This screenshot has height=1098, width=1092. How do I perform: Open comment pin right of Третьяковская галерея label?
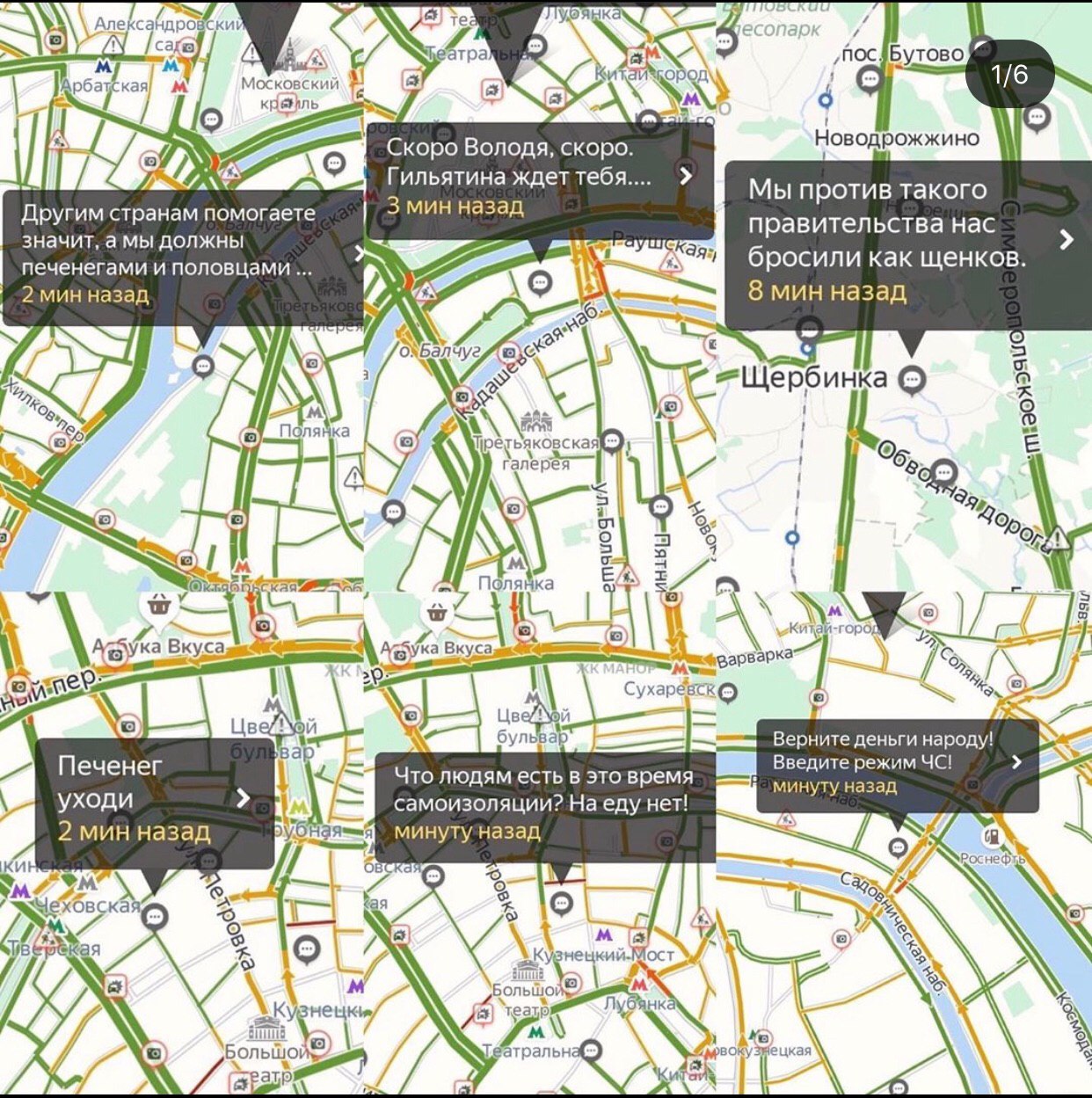pyautogui.click(x=612, y=440)
